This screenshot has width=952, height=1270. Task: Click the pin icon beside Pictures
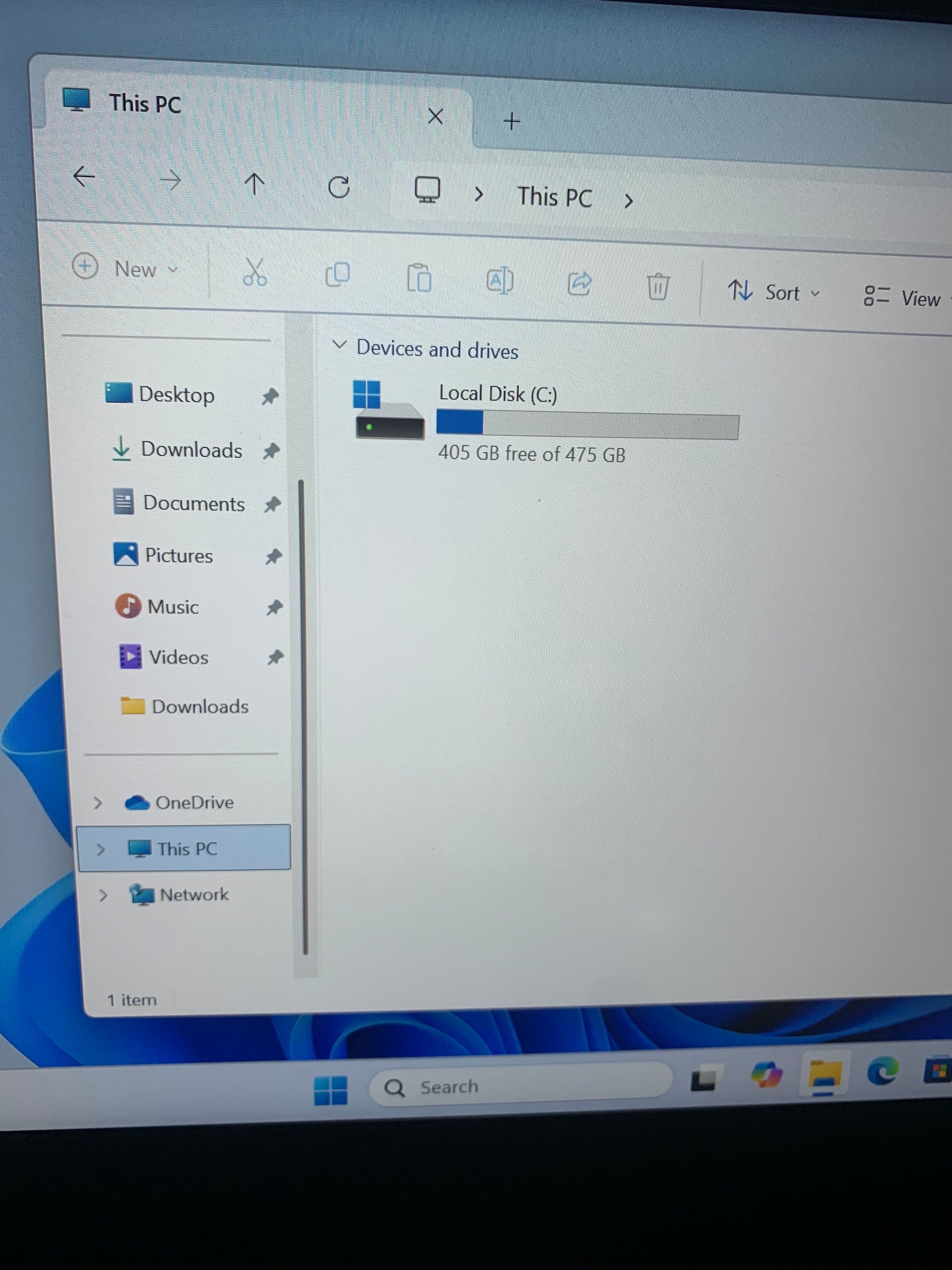274,556
